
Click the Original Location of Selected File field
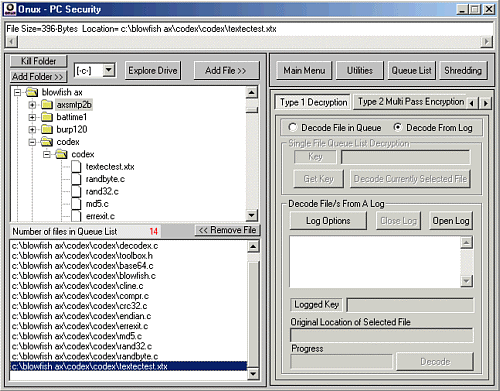pos(382,335)
